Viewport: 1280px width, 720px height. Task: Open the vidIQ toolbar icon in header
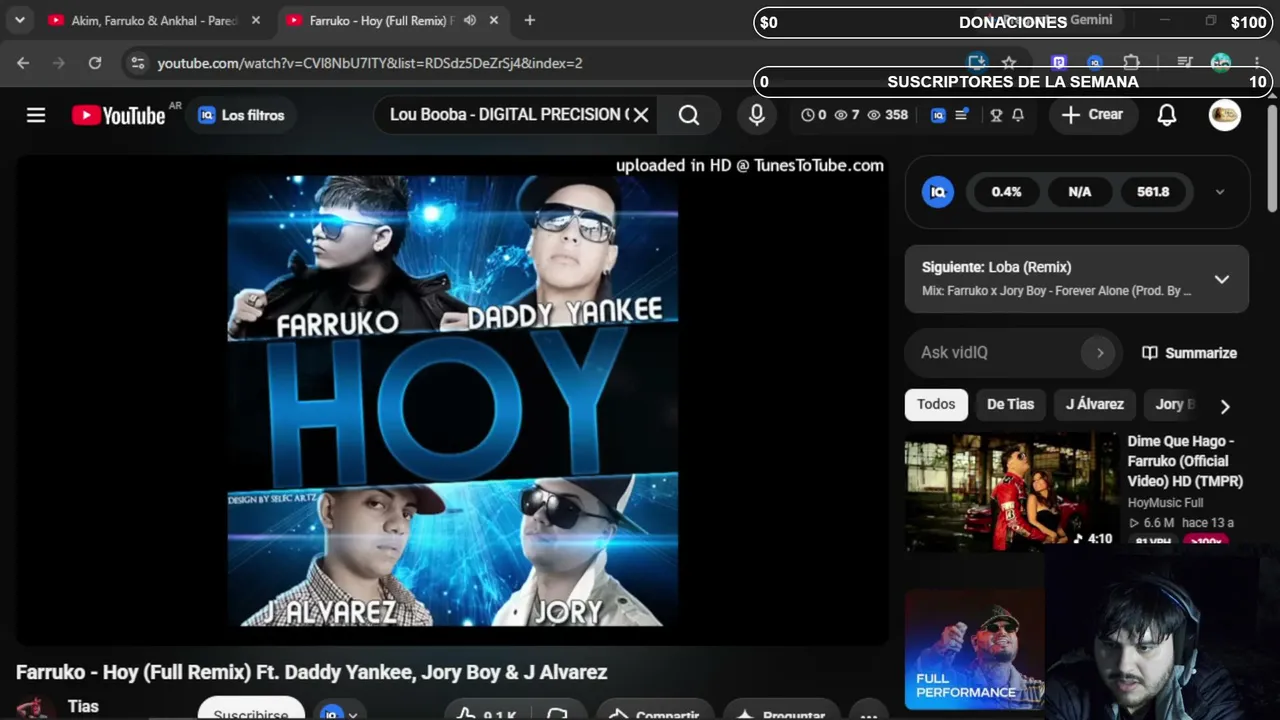pyautogui.click(x=938, y=115)
